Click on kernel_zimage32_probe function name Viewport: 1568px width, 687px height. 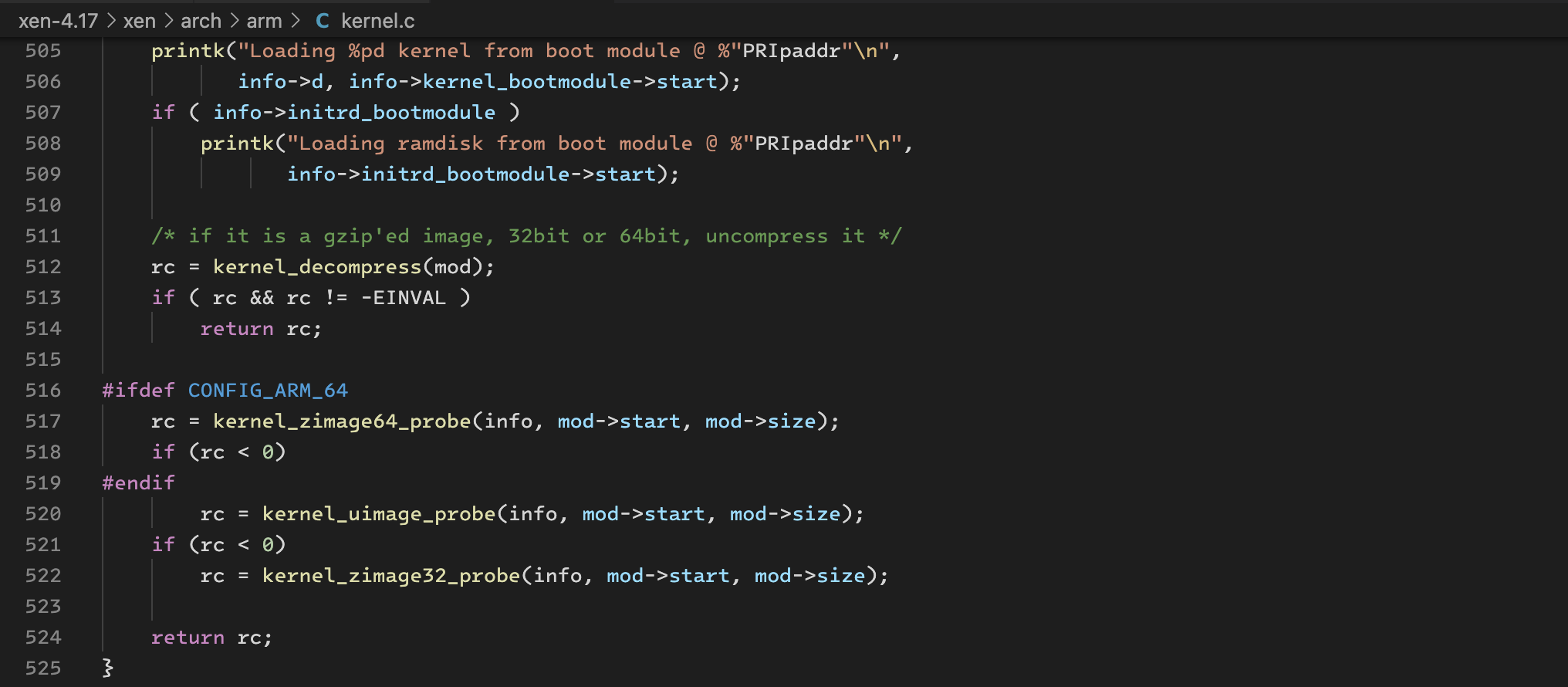pyautogui.click(x=391, y=576)
